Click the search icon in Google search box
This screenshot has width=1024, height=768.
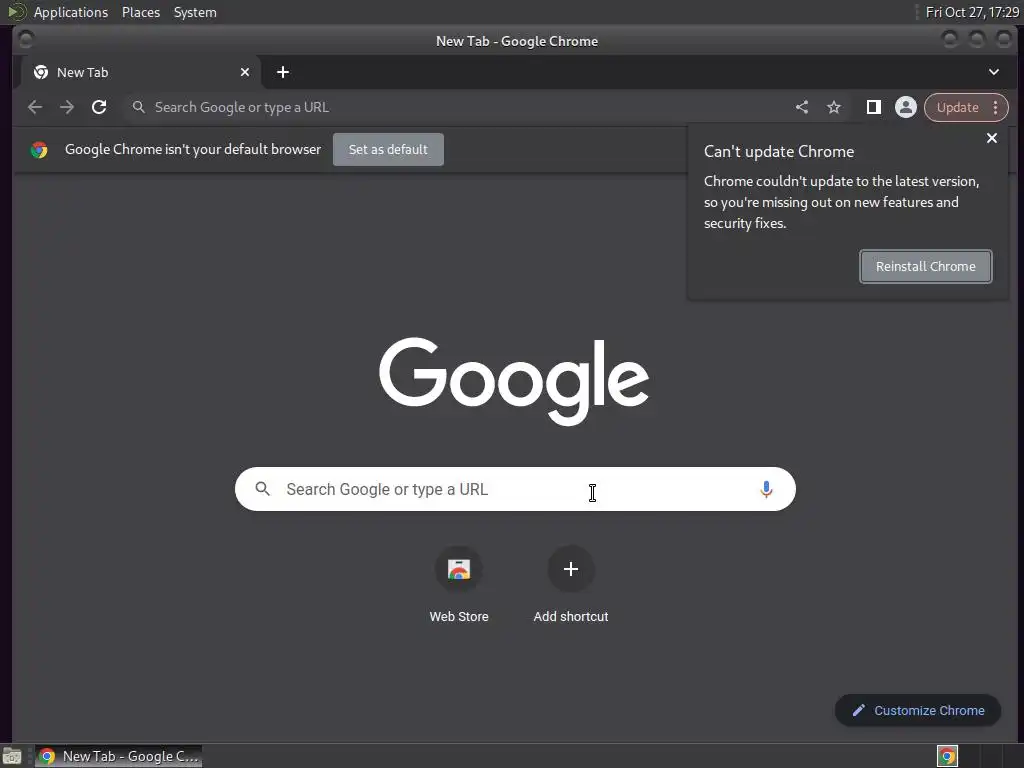click(x=263, y=488)
